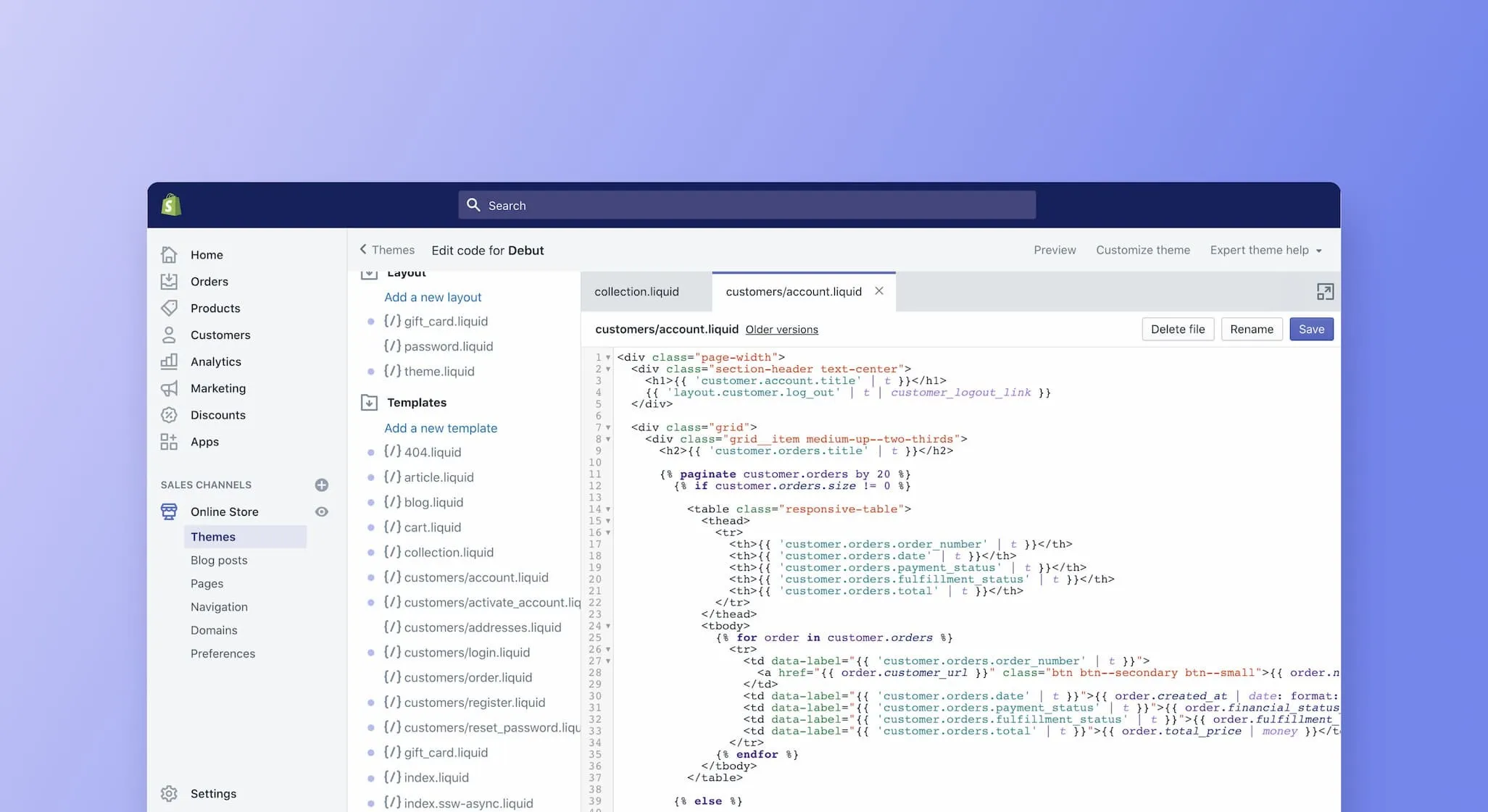Switch to the collection.liquid tab

(x=636, y=292)
